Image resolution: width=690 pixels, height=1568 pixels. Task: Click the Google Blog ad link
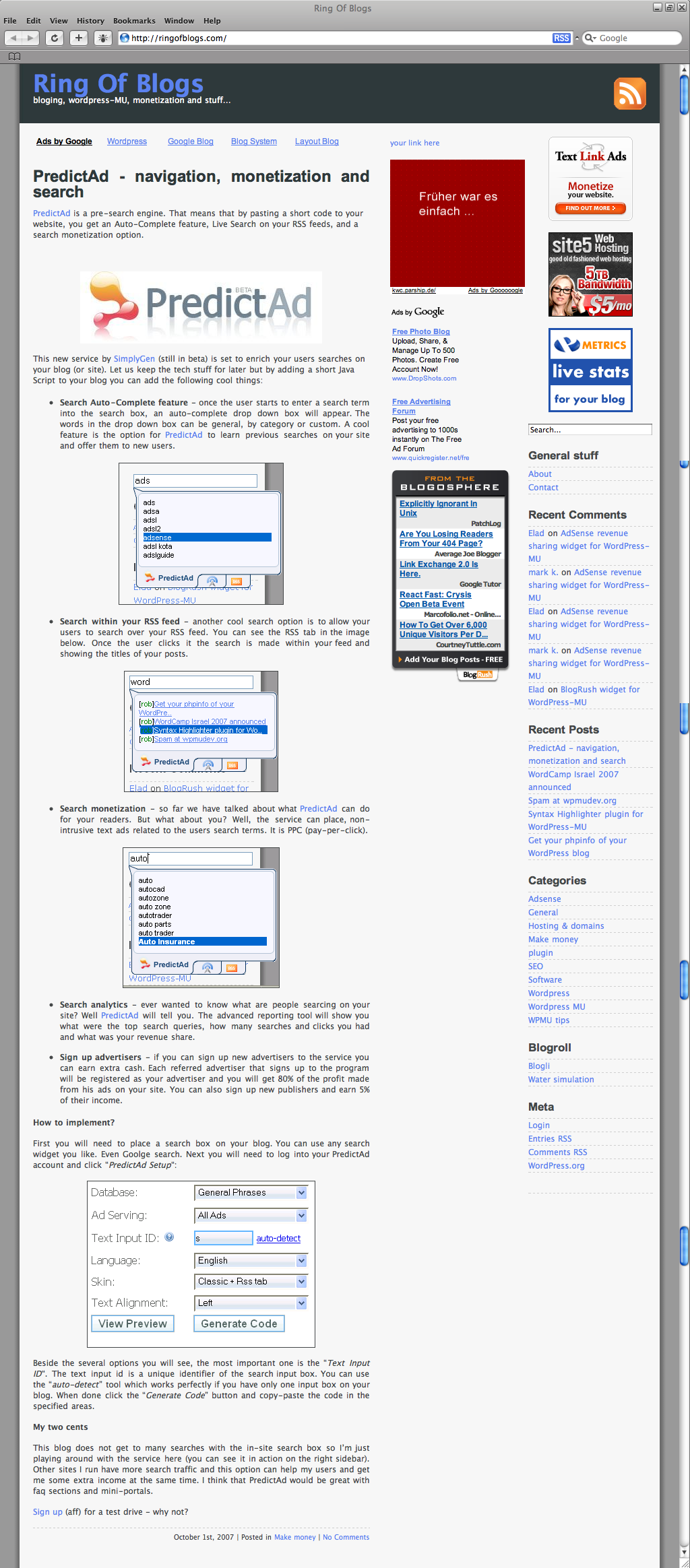(191, 141)
